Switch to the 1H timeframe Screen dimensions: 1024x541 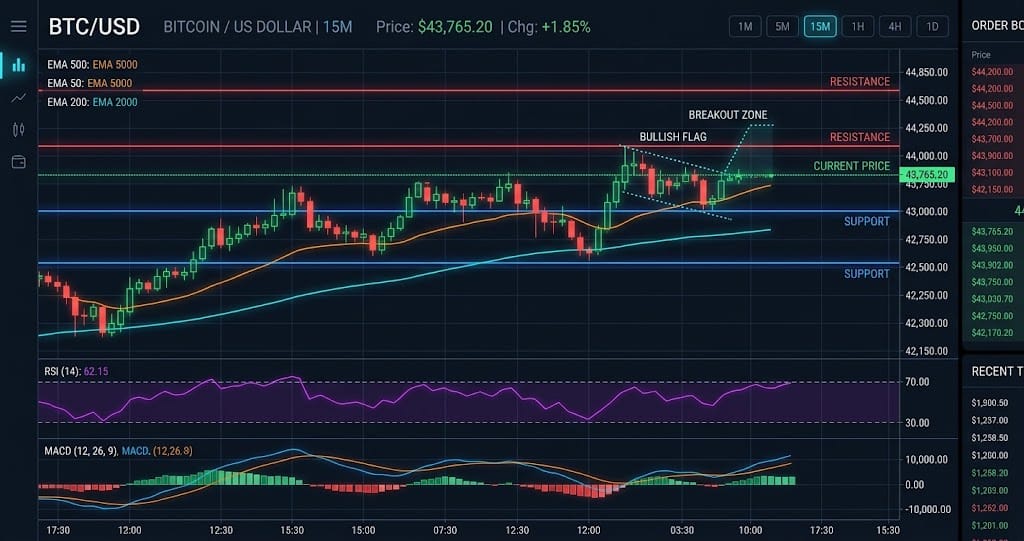click(857, 27)
